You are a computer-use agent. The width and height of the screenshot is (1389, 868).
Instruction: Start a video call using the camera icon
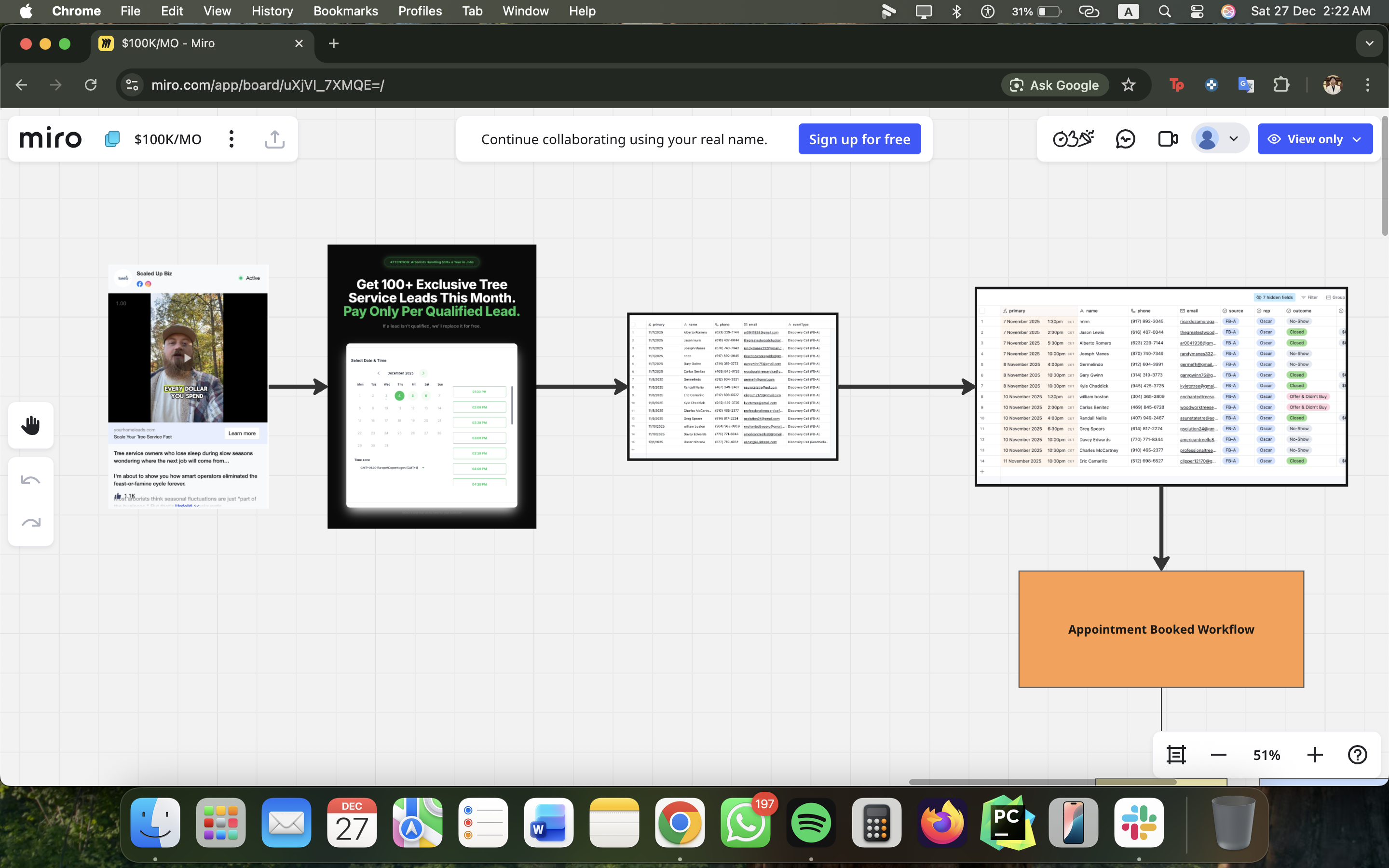[1167, 138]
